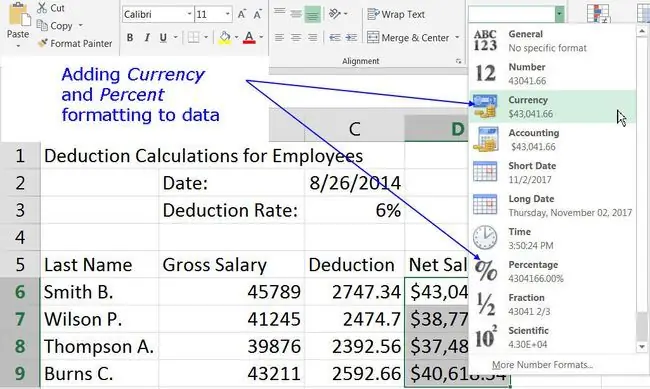Click the Middle Align icon

[x=296, y=14]
